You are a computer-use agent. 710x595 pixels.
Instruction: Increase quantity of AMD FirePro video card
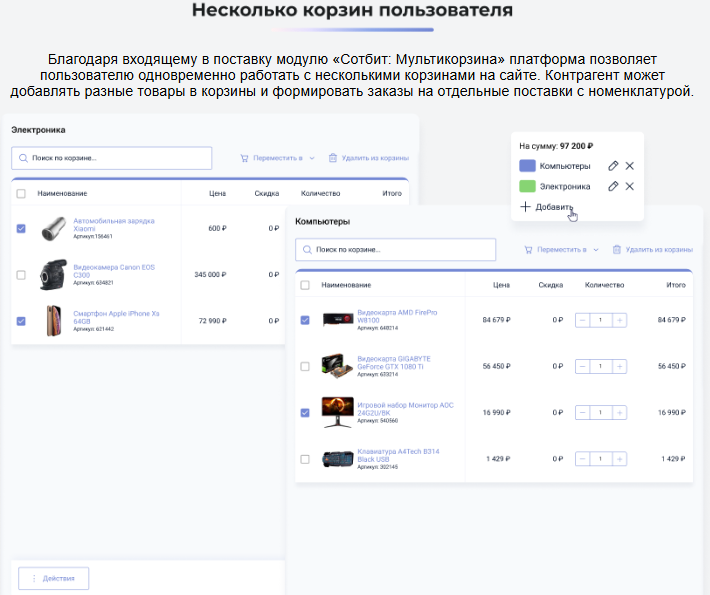pos(620,320)
